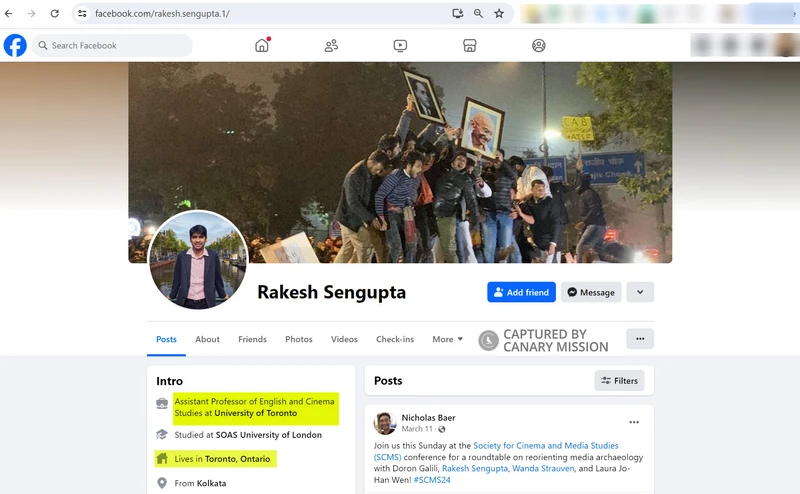This screenshot has height=494, width=800.
Task: Expand the More tab dropdown
Action: coord(447,339)
